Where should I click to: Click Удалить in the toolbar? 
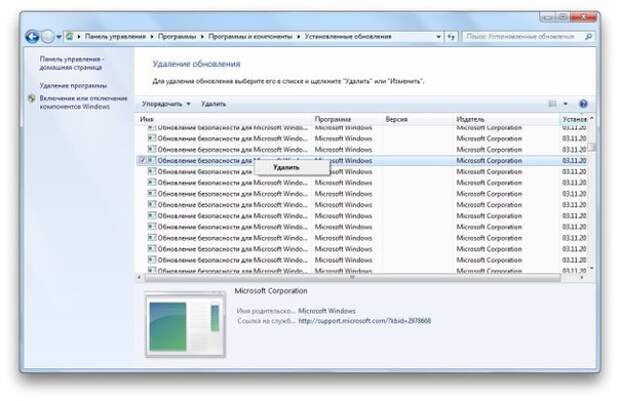tap(213, 104)
